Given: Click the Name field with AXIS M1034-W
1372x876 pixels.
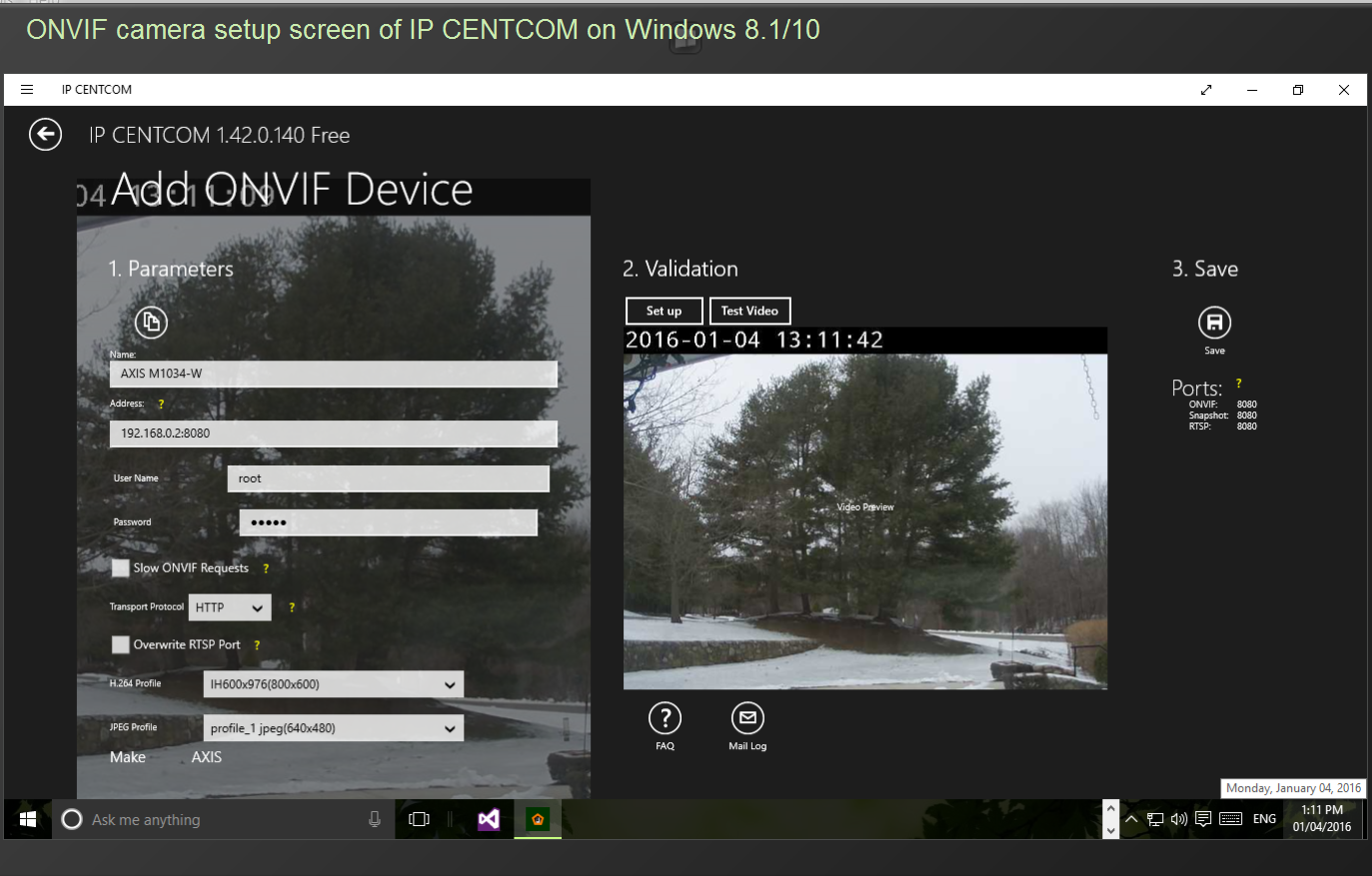Looking at the screenshot, I should [333, 374].
